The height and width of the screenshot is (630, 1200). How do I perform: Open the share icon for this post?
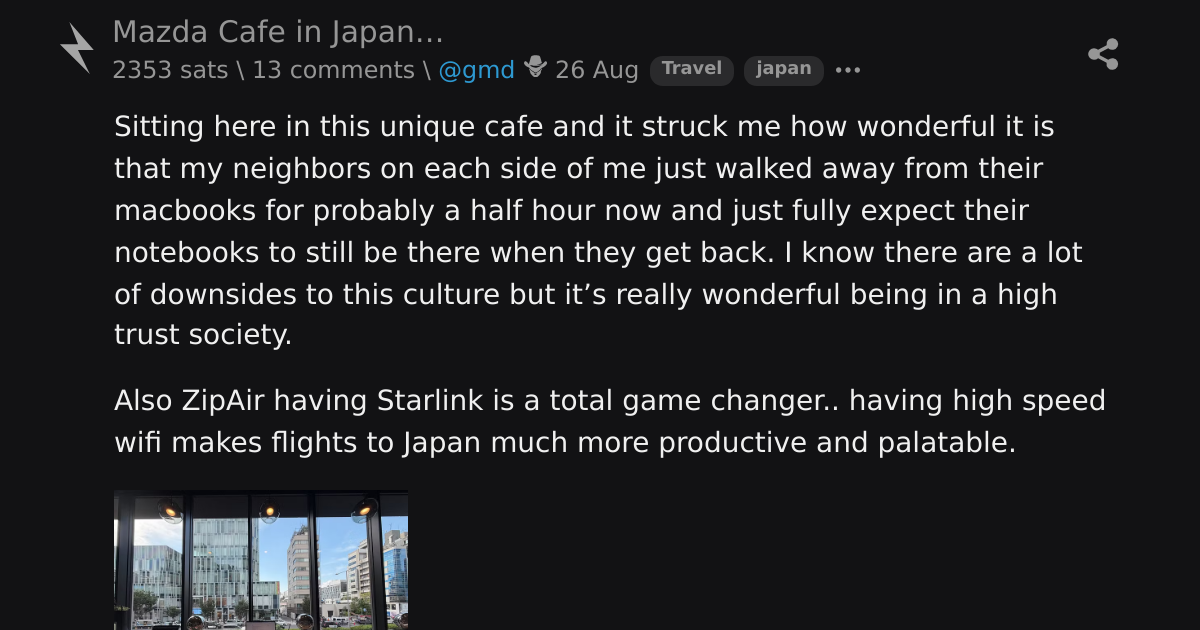1103,54
